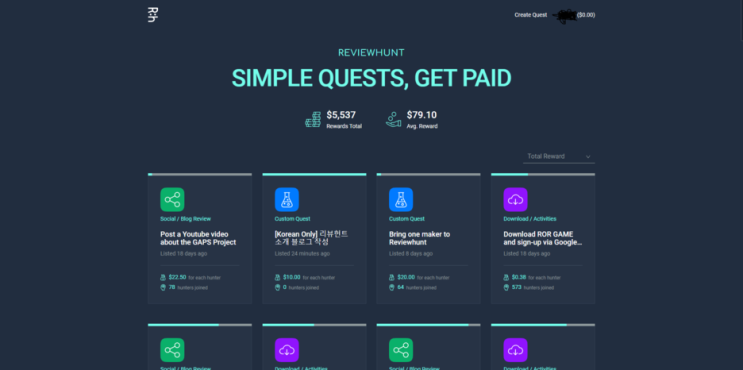Click the '64' hunters joined count
Screen dimensions: 743x370
(x=401, y=287)
